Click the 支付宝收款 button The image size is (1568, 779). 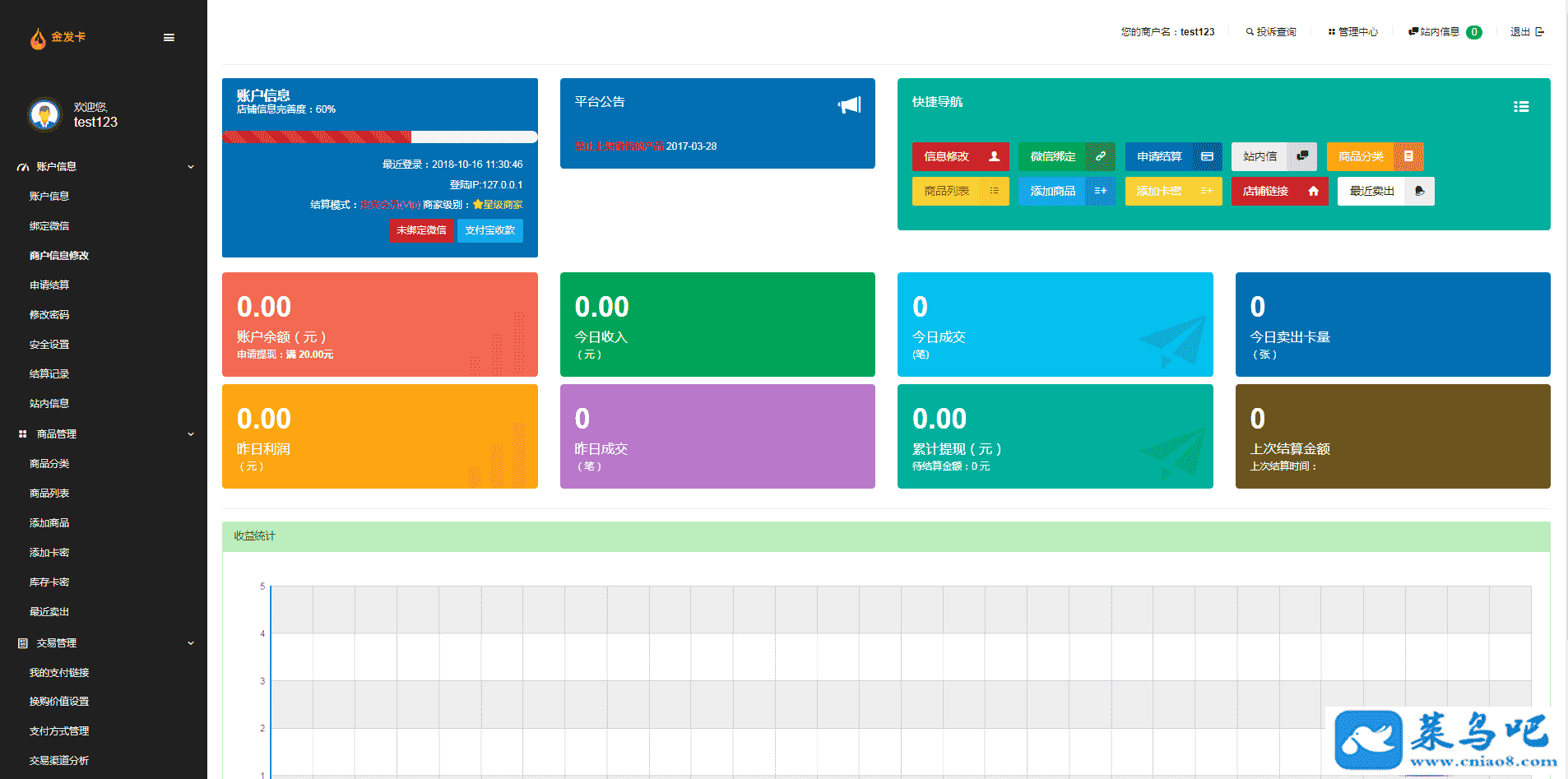tap(490, 230)
